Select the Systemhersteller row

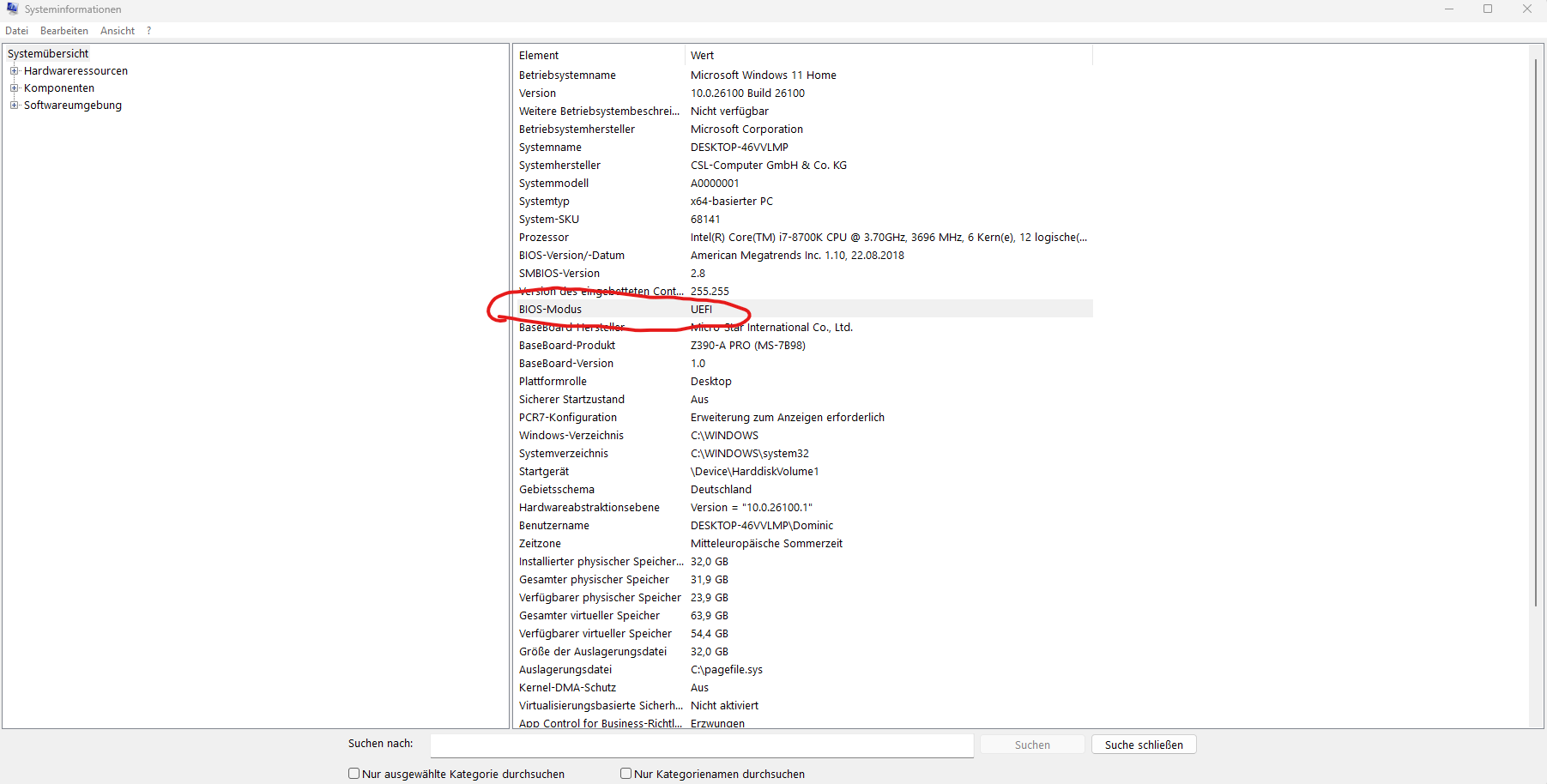point(803,166)
